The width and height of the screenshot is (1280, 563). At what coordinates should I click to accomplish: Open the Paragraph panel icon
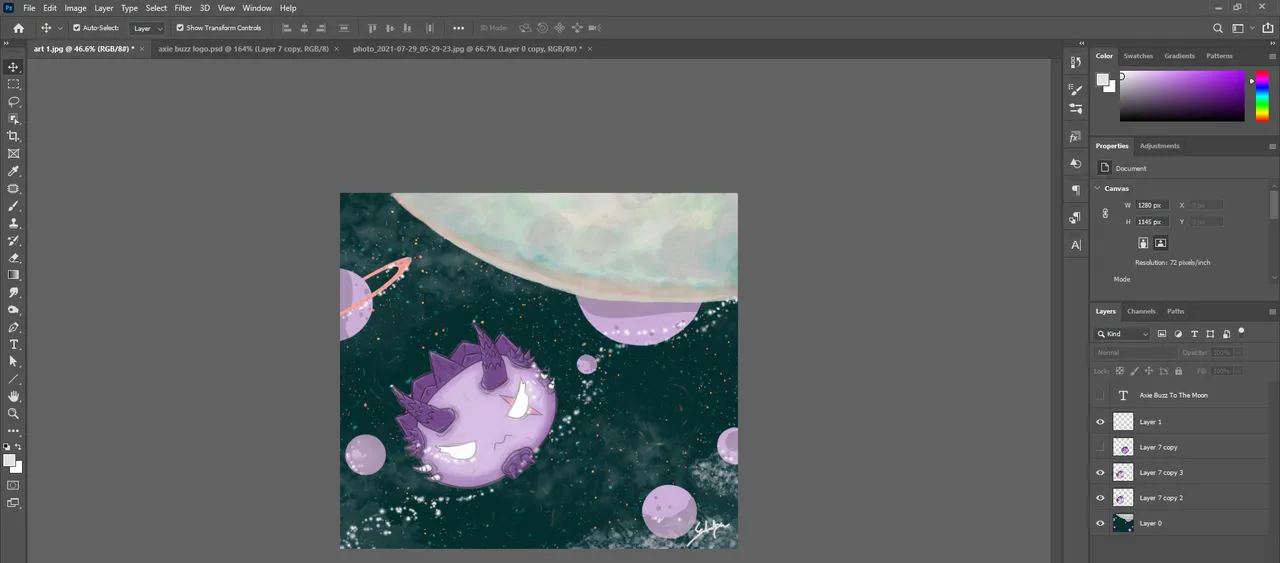coord(1075,190)
